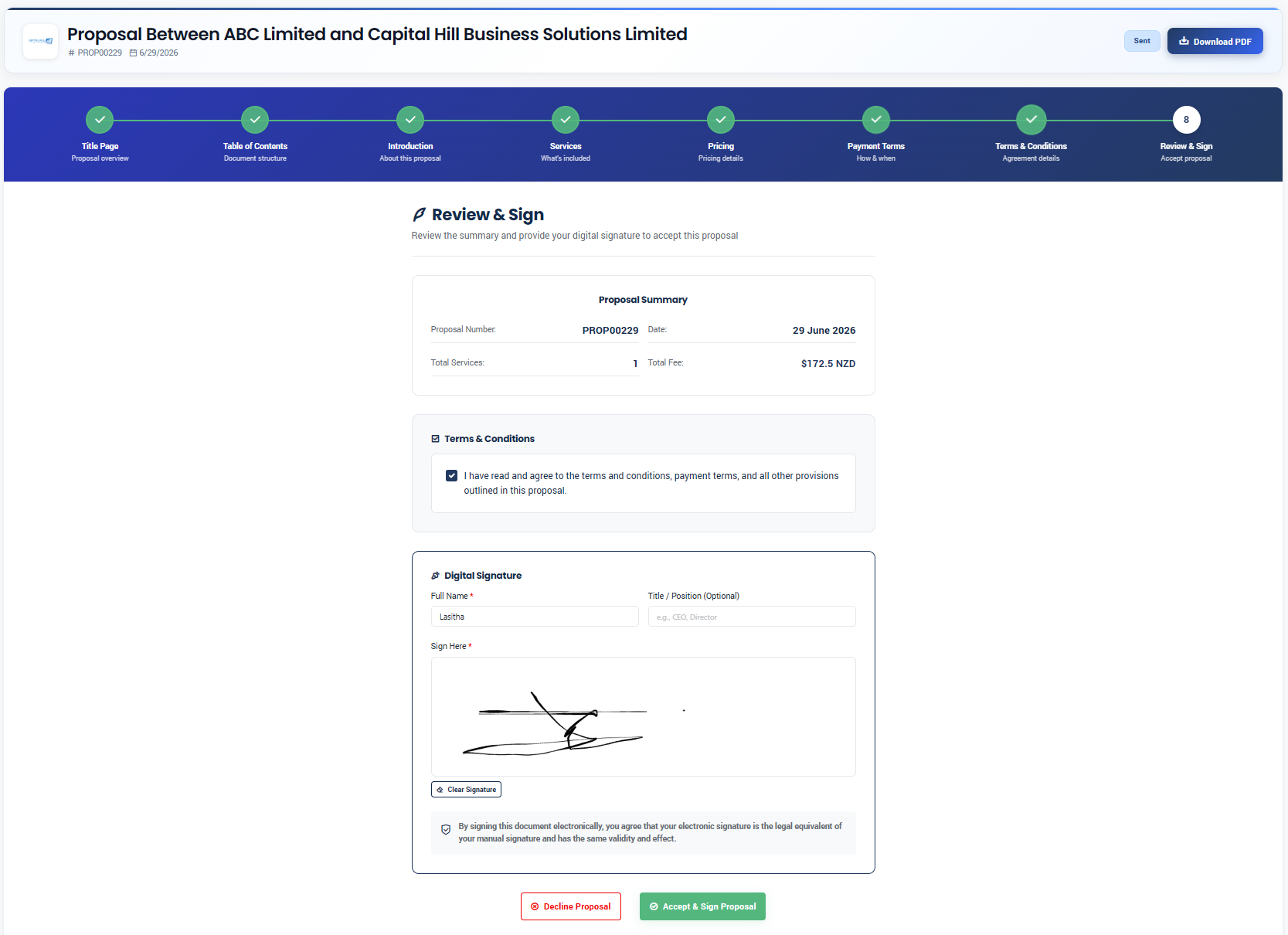Focus the Title / Position input field
The height and width of the screenshot is (935, 1288).
click(752, 617)
